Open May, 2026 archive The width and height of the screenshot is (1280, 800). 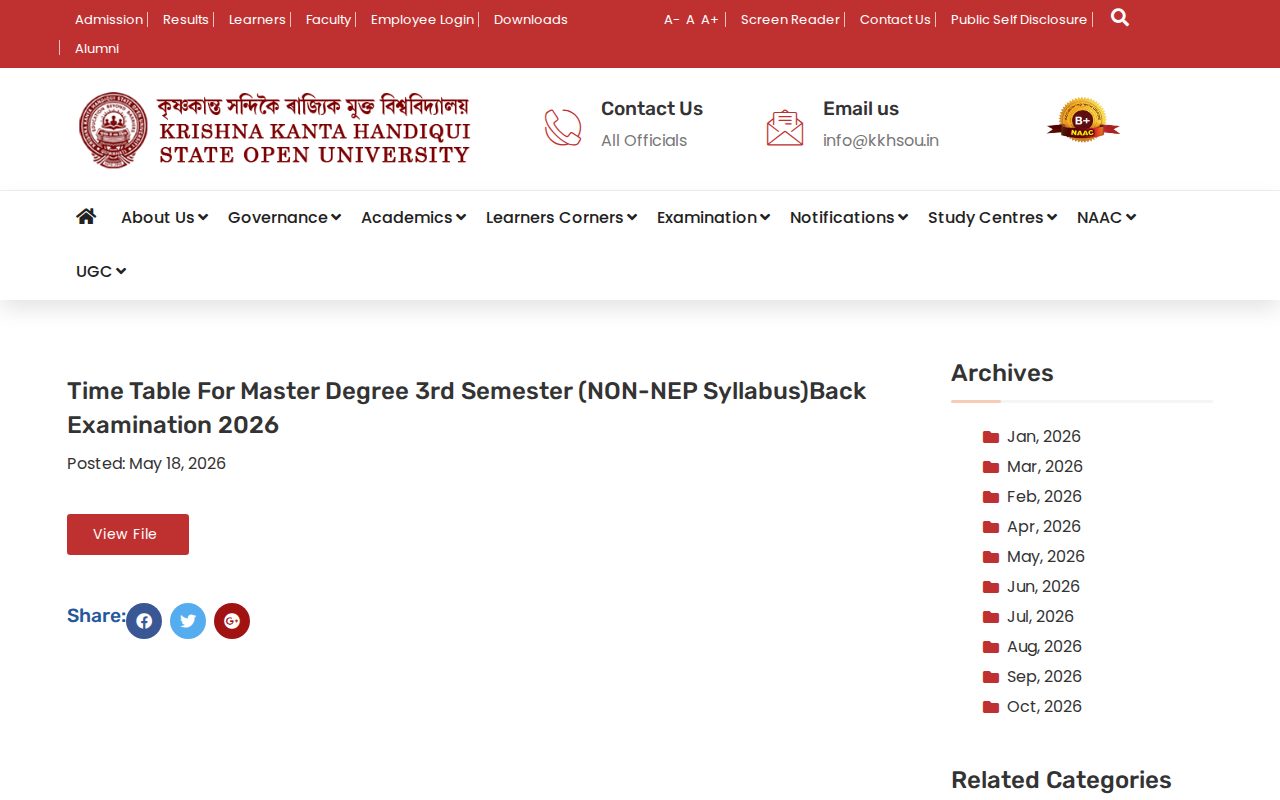(1046, 557)
